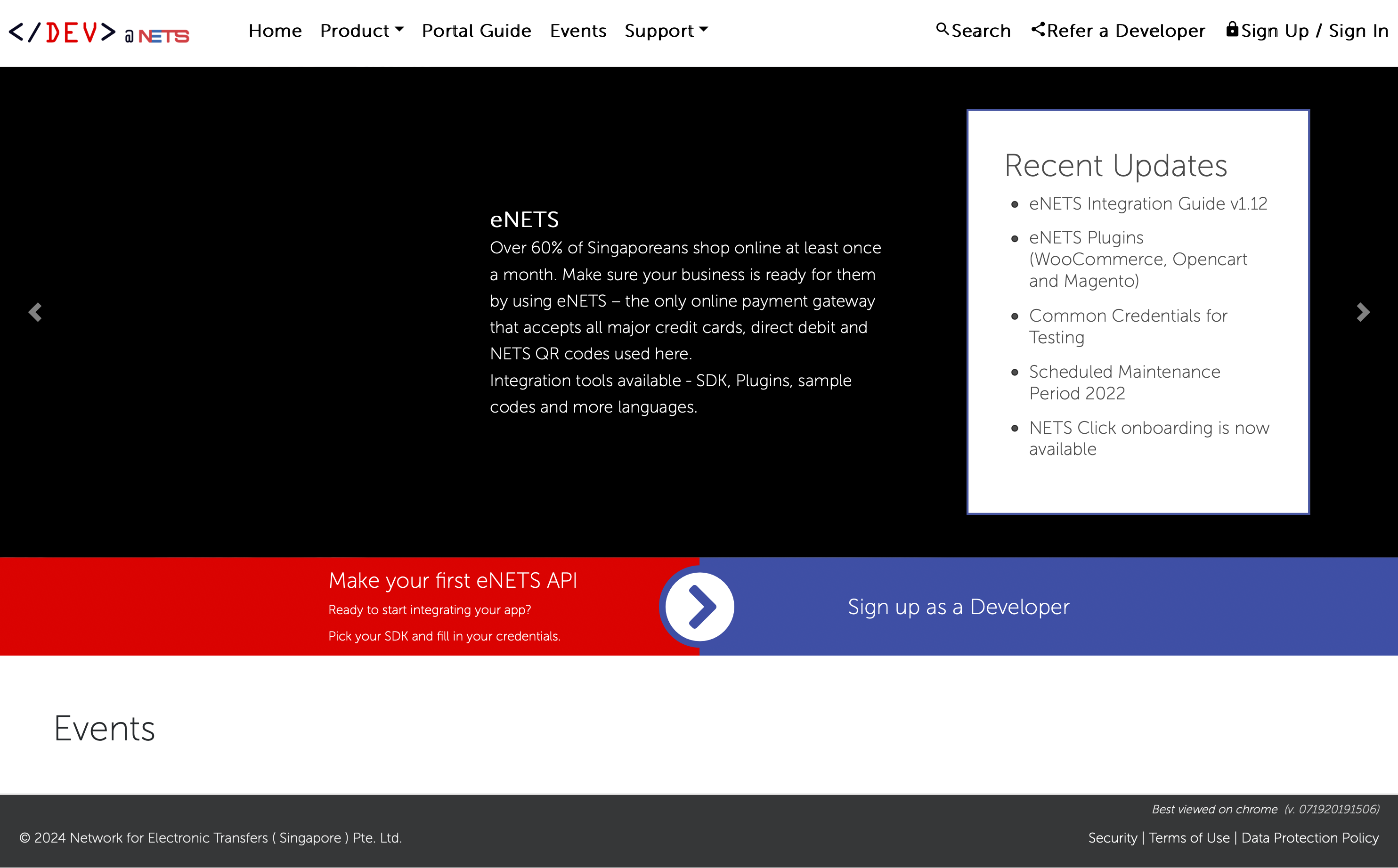Expand the Product dropdown menu
Image resolution: width=1398 pixels, height=868 pixels.
tap(362, 31)
